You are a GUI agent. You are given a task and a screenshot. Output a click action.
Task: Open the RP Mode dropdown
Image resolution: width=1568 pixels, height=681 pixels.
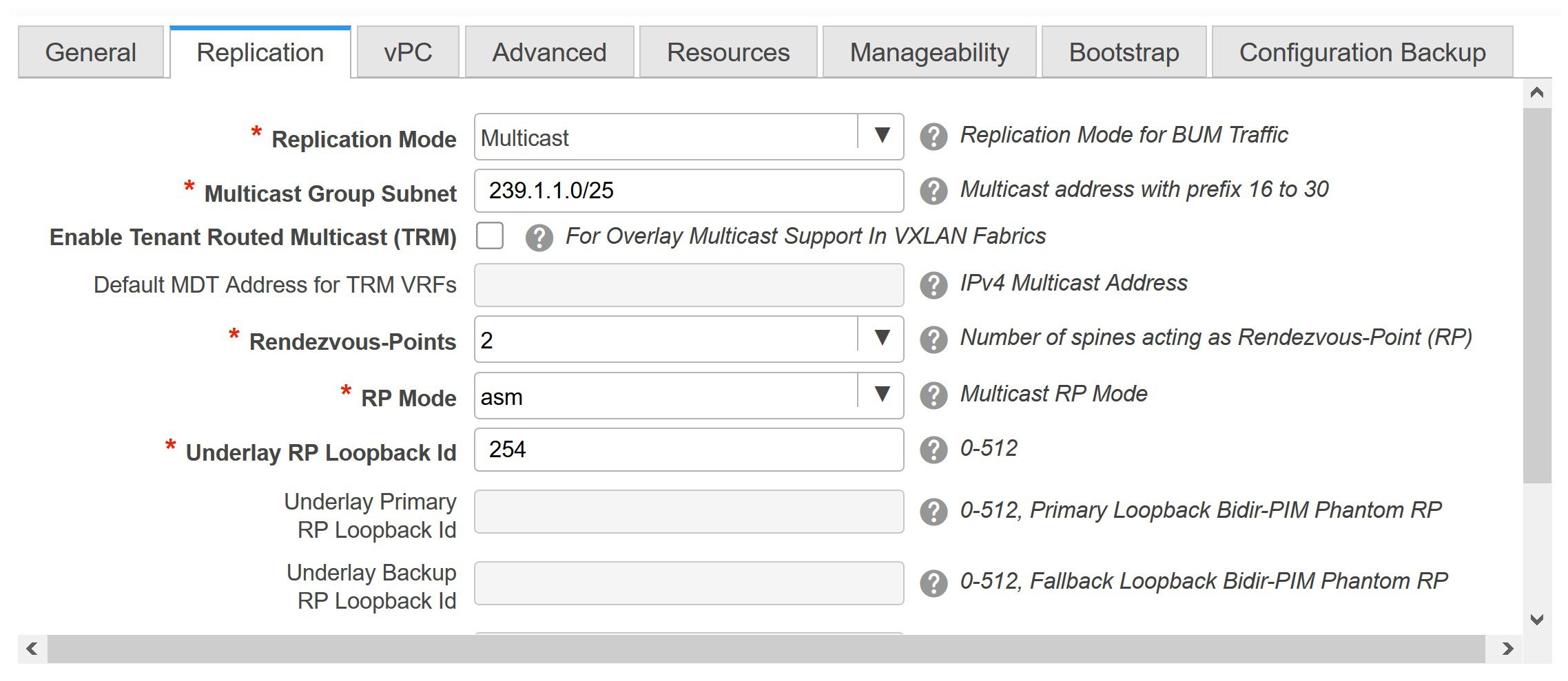tap(881, 395)
